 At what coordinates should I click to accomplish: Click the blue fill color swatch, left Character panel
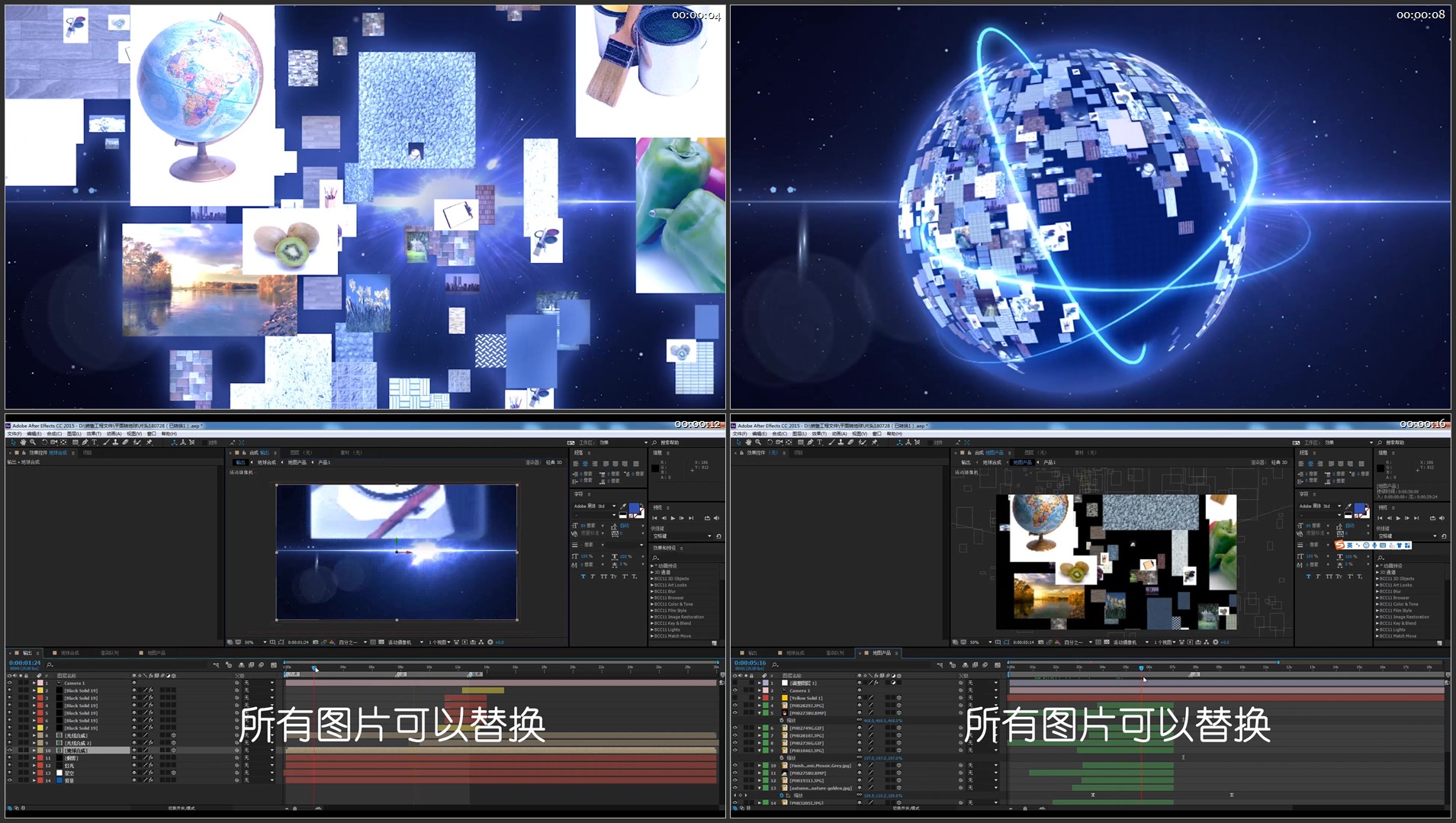(634, 508)
